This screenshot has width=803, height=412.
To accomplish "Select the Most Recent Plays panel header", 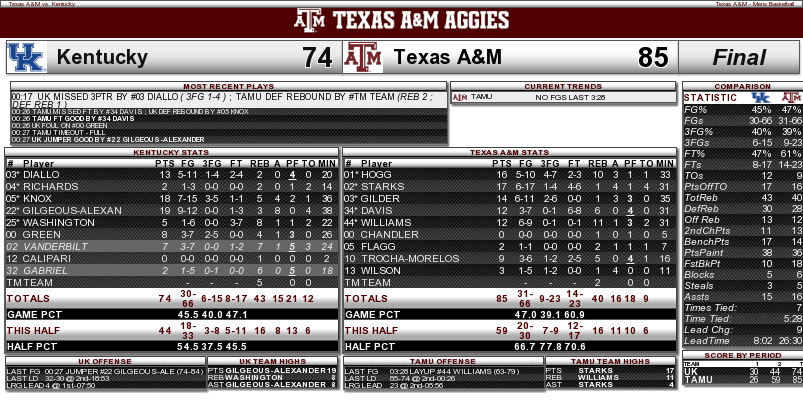I will [x=228, y=86].
